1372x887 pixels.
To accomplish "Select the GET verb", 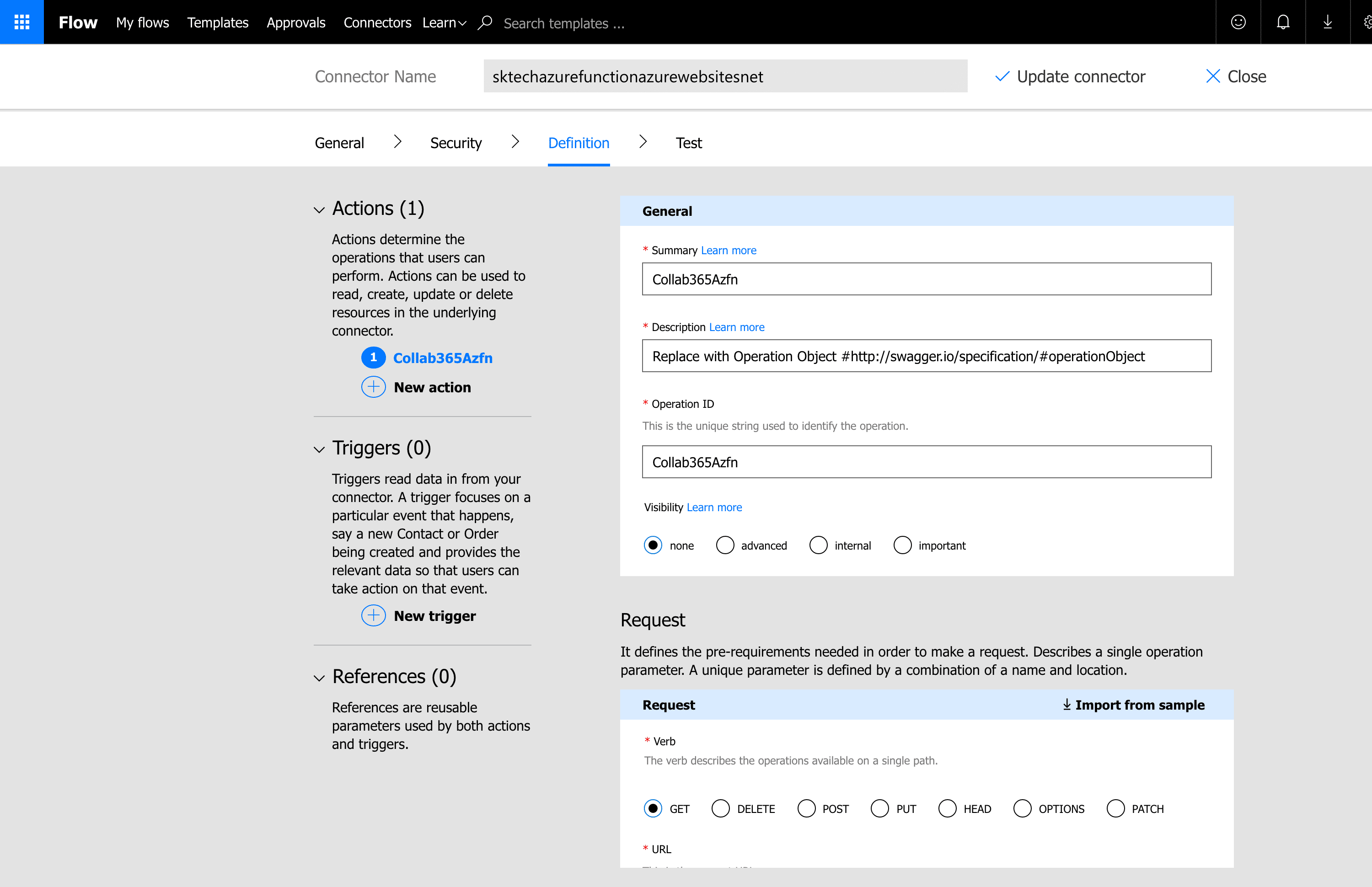I will [653, 808].
